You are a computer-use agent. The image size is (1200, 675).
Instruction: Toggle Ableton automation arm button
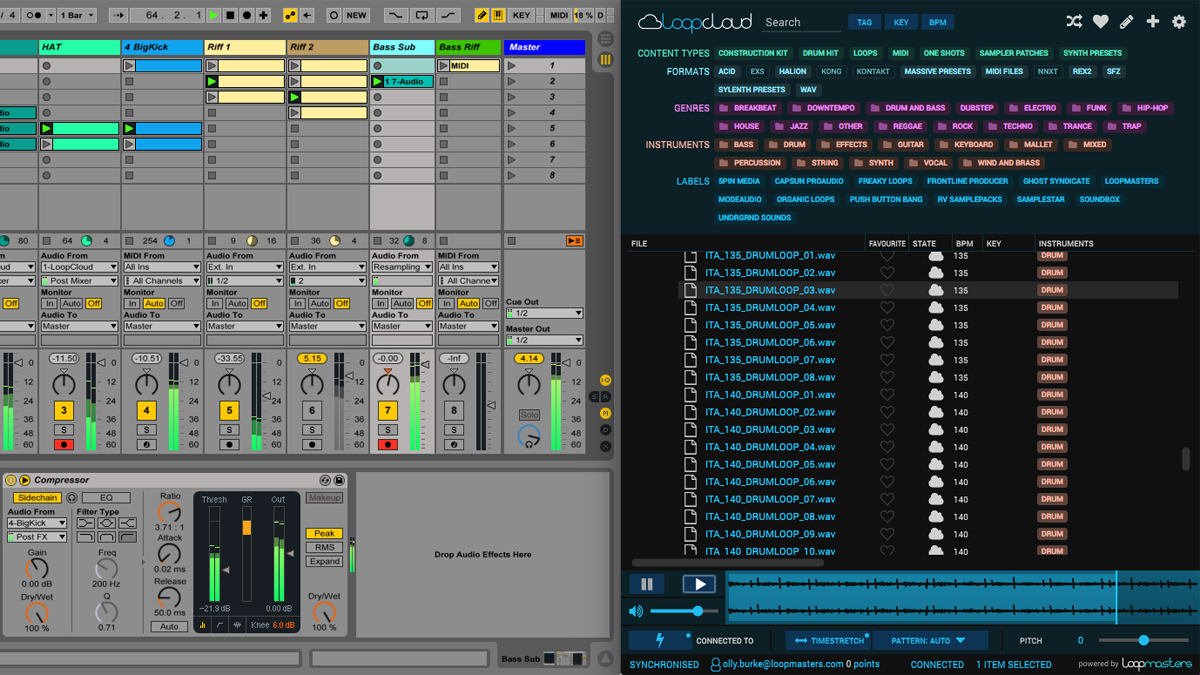tap(290, 15)
